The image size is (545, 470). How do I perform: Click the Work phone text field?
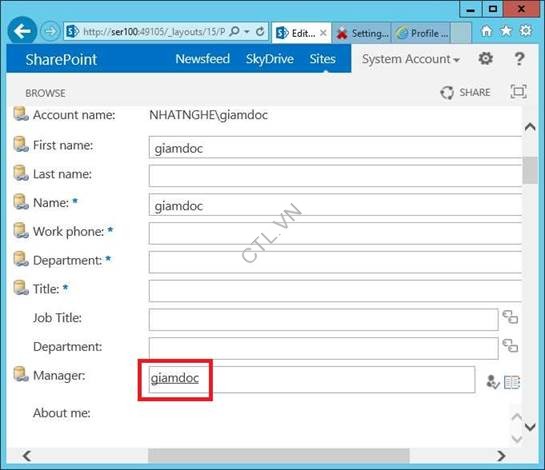tap(335, 234)
